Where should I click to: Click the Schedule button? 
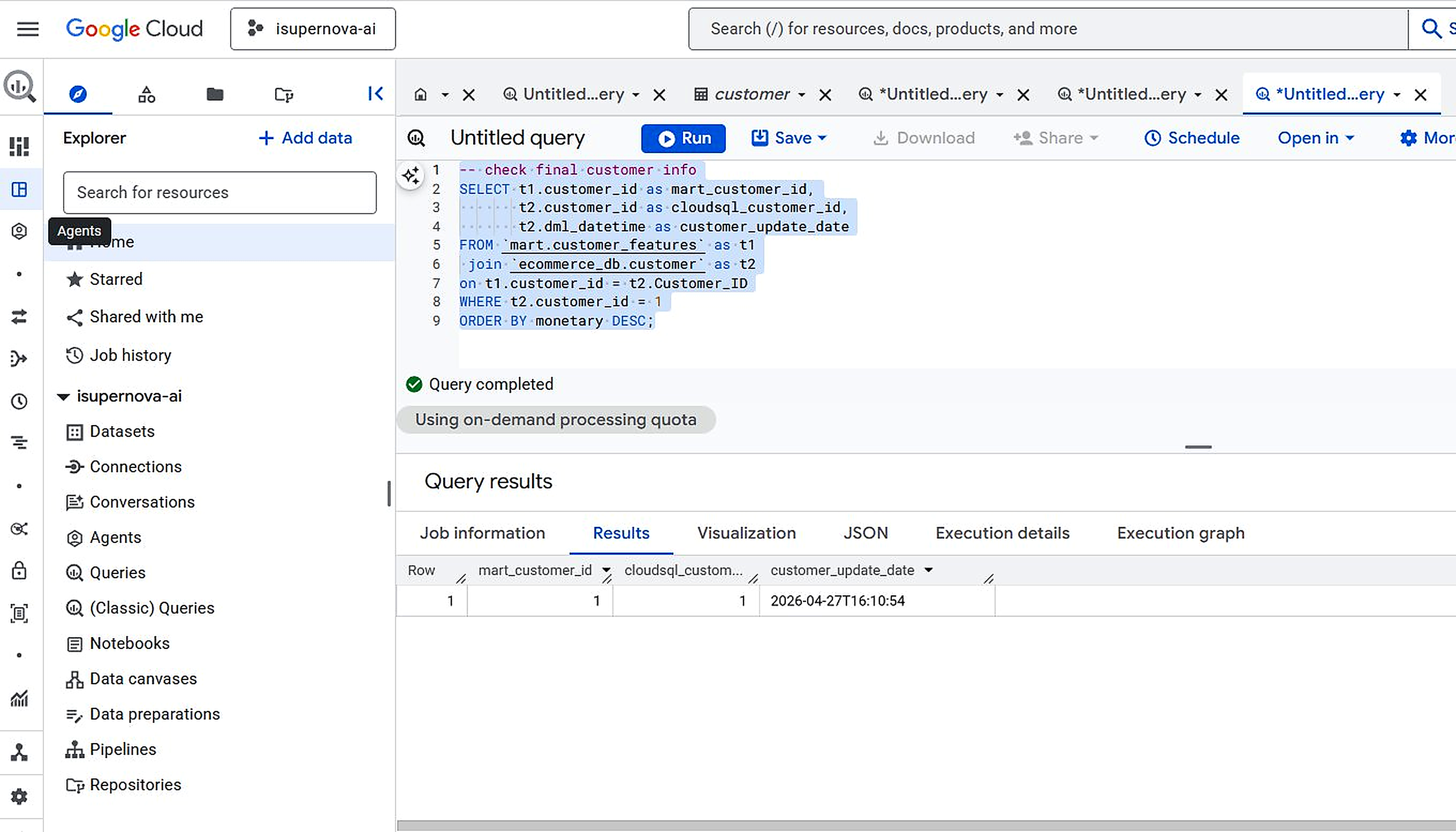1192,138
